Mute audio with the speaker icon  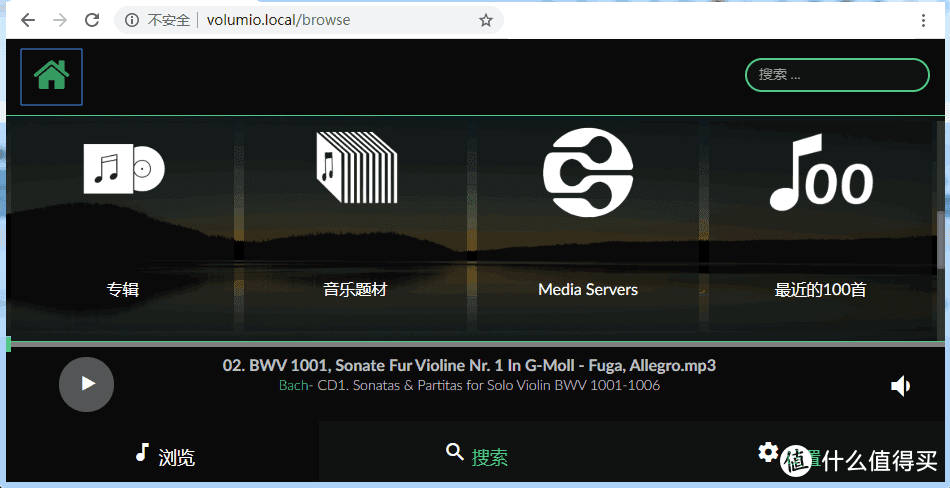point(901,386)
